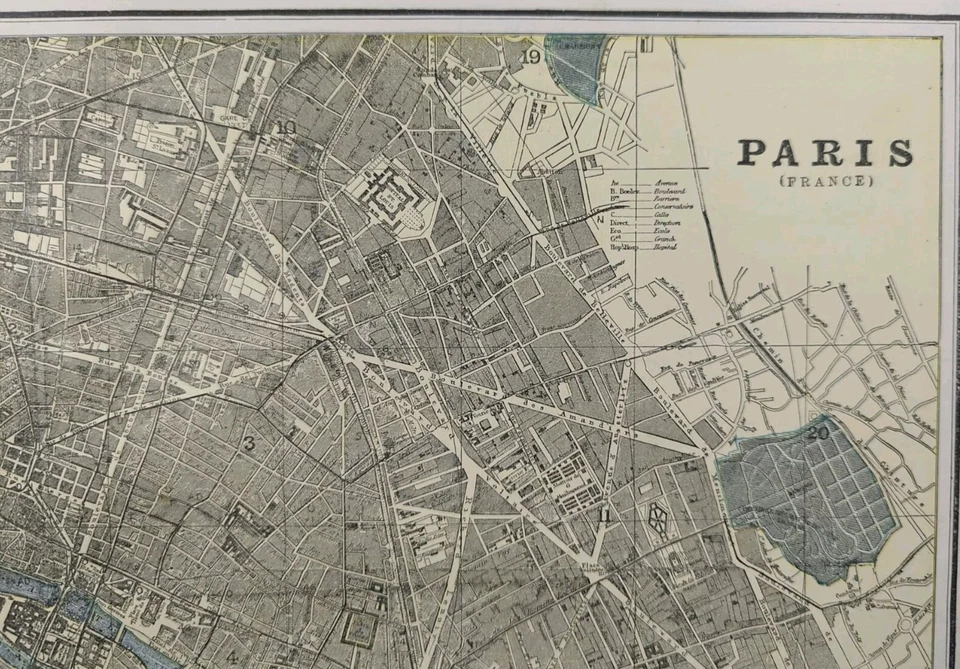Click the district number 10 label
The height and width of the screenshot is (669, 960).
coord(284,128)
